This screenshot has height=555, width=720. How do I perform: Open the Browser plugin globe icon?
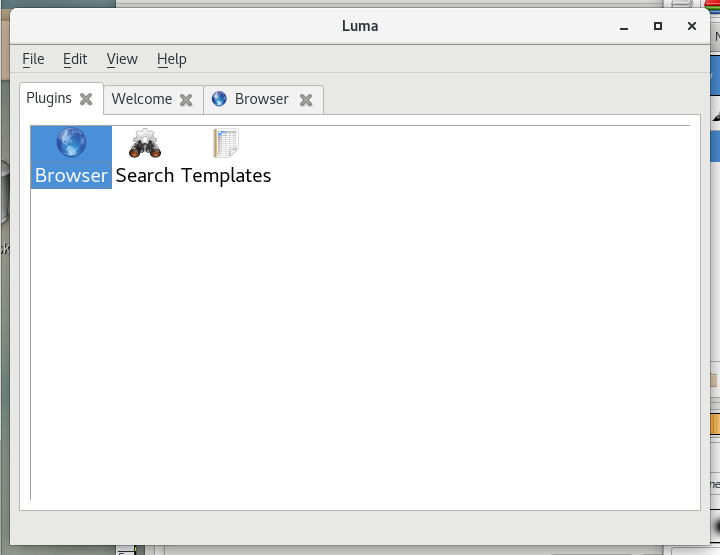(x=71, y=144)
